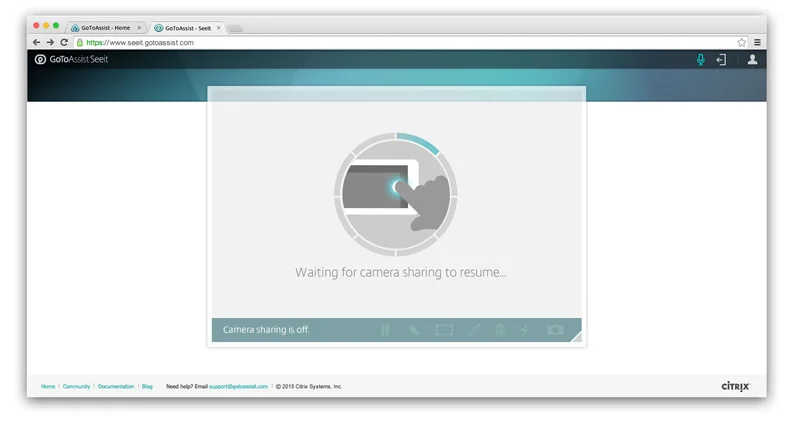Click the GoToAssist Seeit logo
Screen dimensions: 793x425
(x=71, y=59)
